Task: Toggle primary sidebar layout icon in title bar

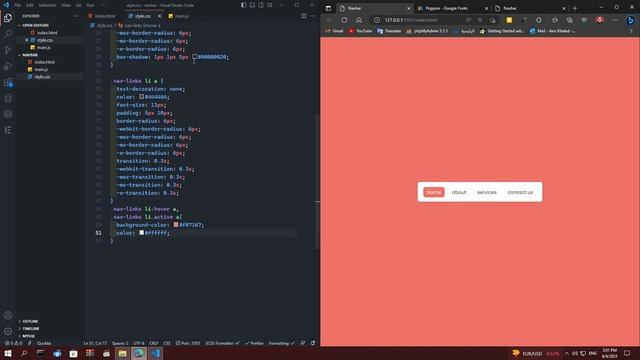Action: [244, 5]
